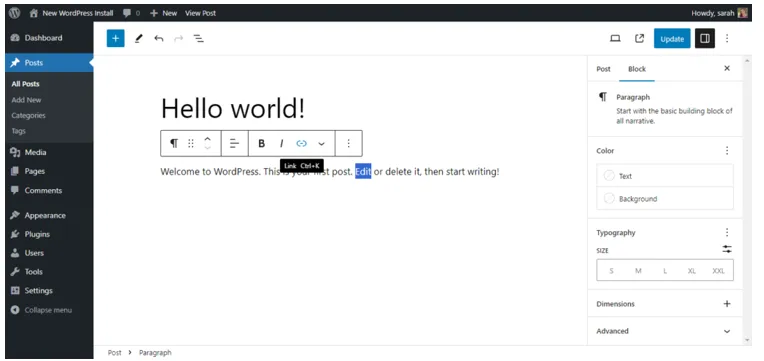This screenshot has width=764, height=361.
Task: Click the Paragraph block type icon
Action: [174, 143]
